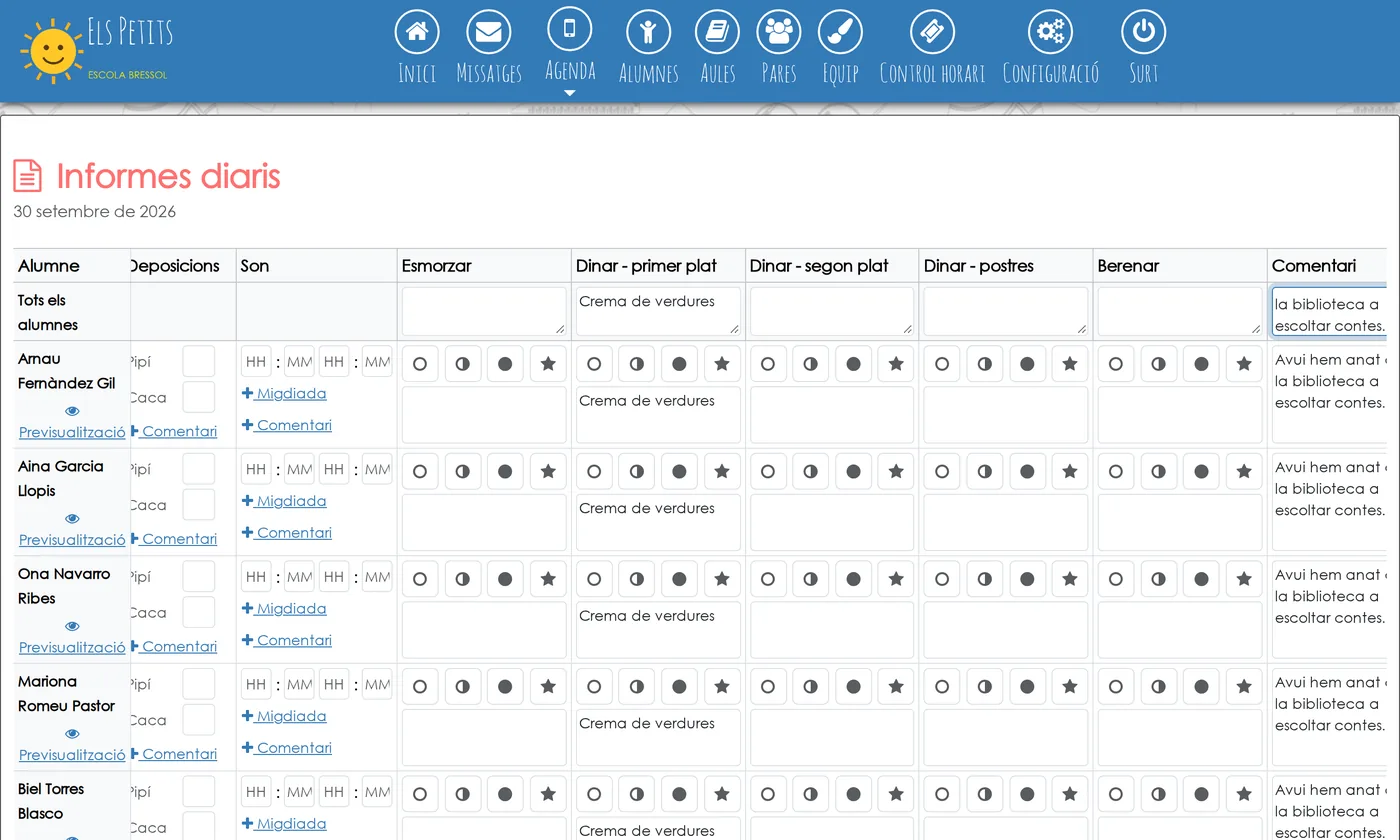Add Deposicions Comentari for Mariona Romeu Pastor
Screen dimensions: 1400x840
tap(174, 754)
